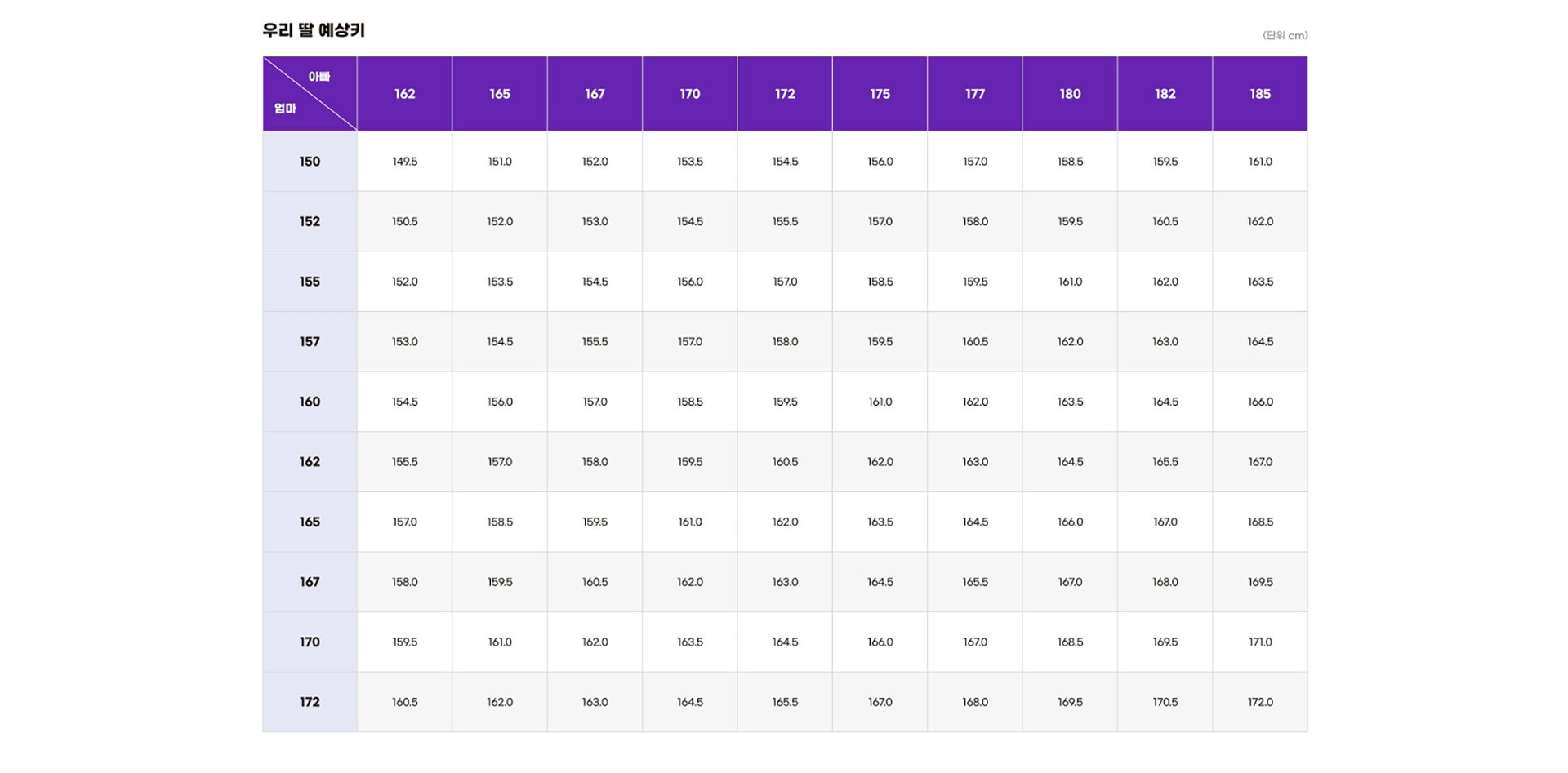Select the 175 father-height column header
Screen dimensions: 1568x773
point(880,94)
